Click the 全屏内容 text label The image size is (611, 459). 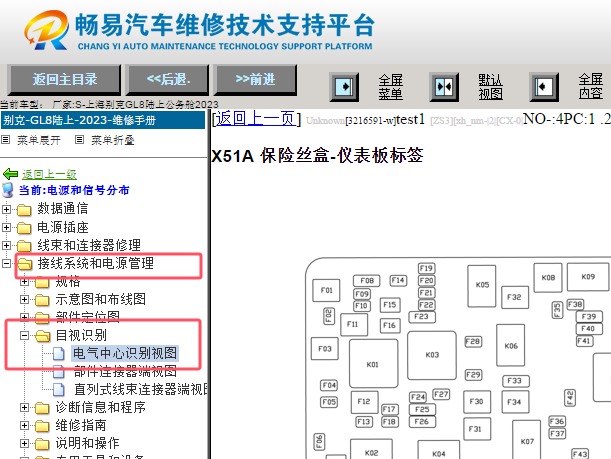pos(590,87)
